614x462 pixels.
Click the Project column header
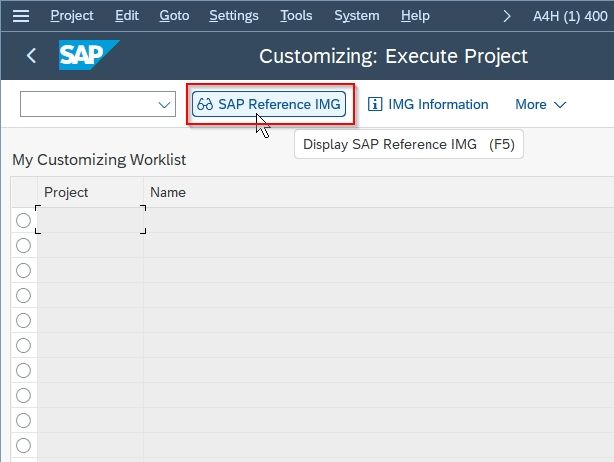click(66, 192)
